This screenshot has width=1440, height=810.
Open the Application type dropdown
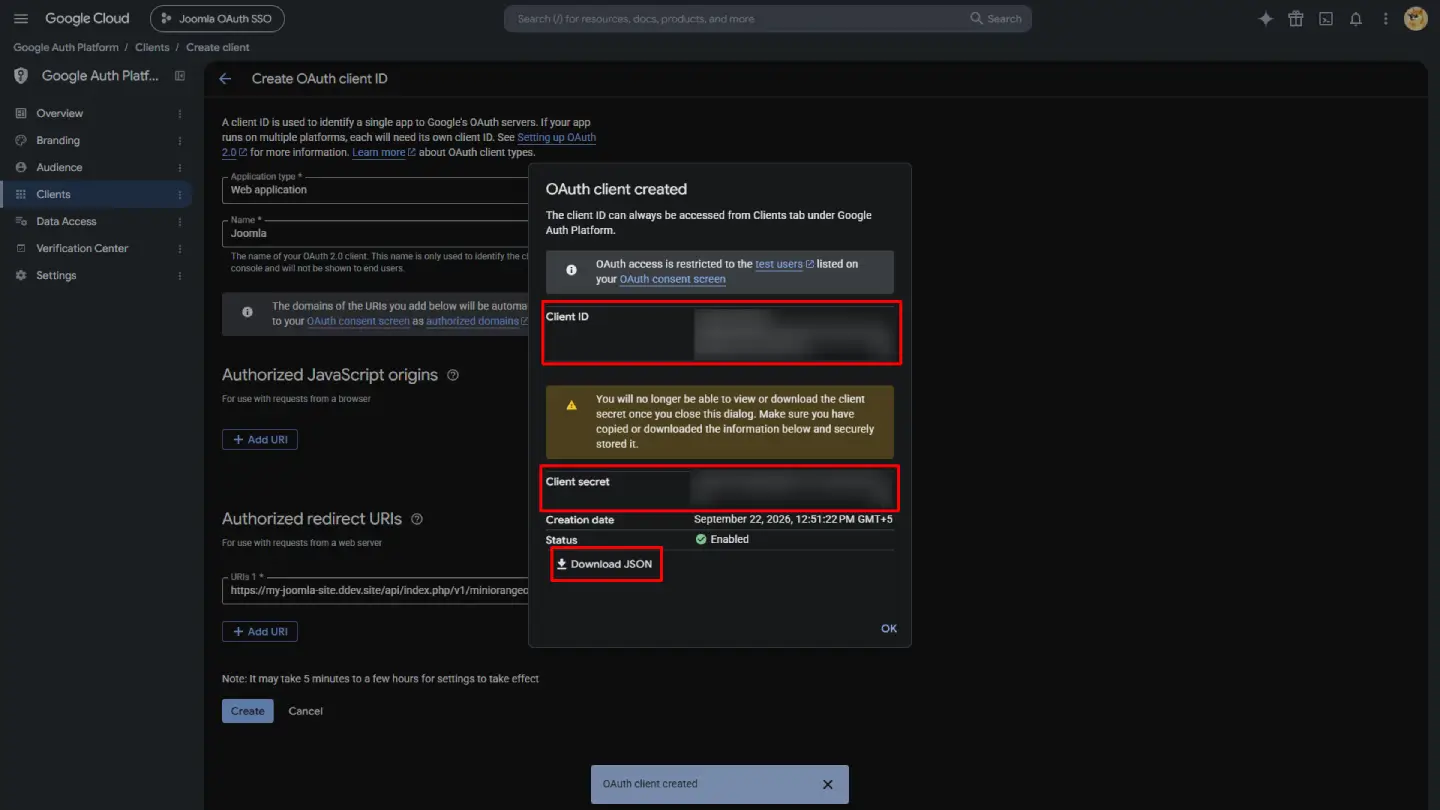(375, 190)
